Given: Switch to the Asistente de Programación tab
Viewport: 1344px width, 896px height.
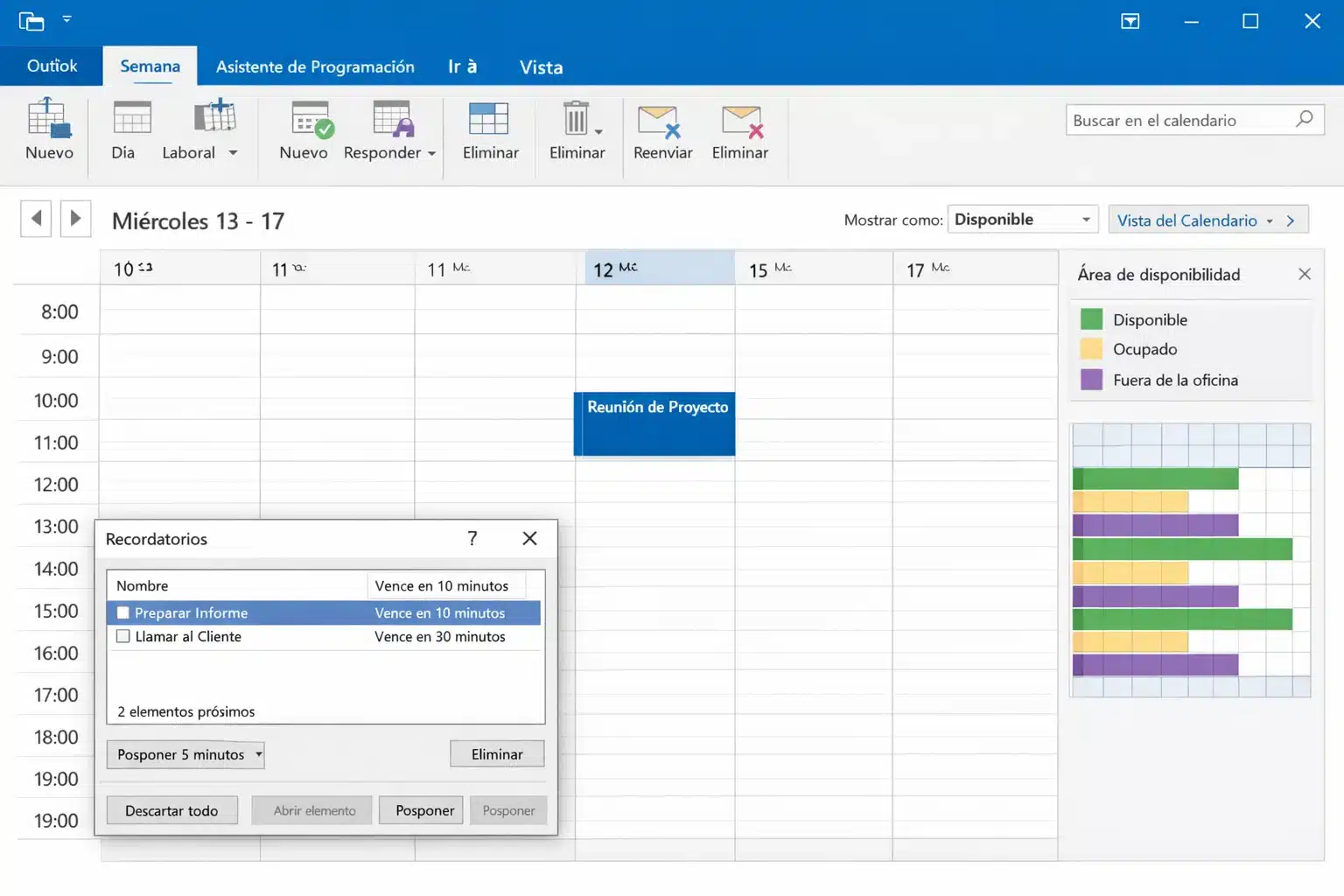Looking at the screenshot, I should click(314, 66).
